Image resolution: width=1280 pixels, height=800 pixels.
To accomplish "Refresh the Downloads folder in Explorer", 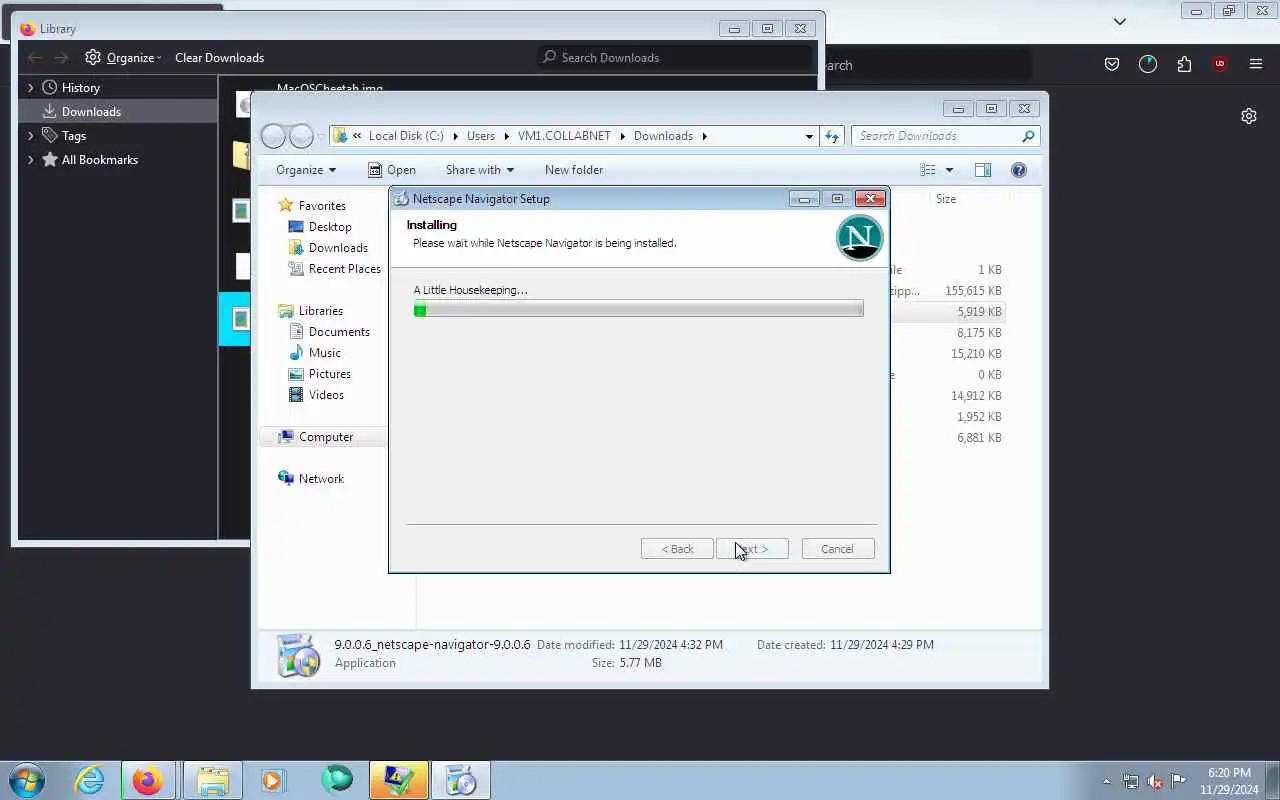I will point(832,136).
